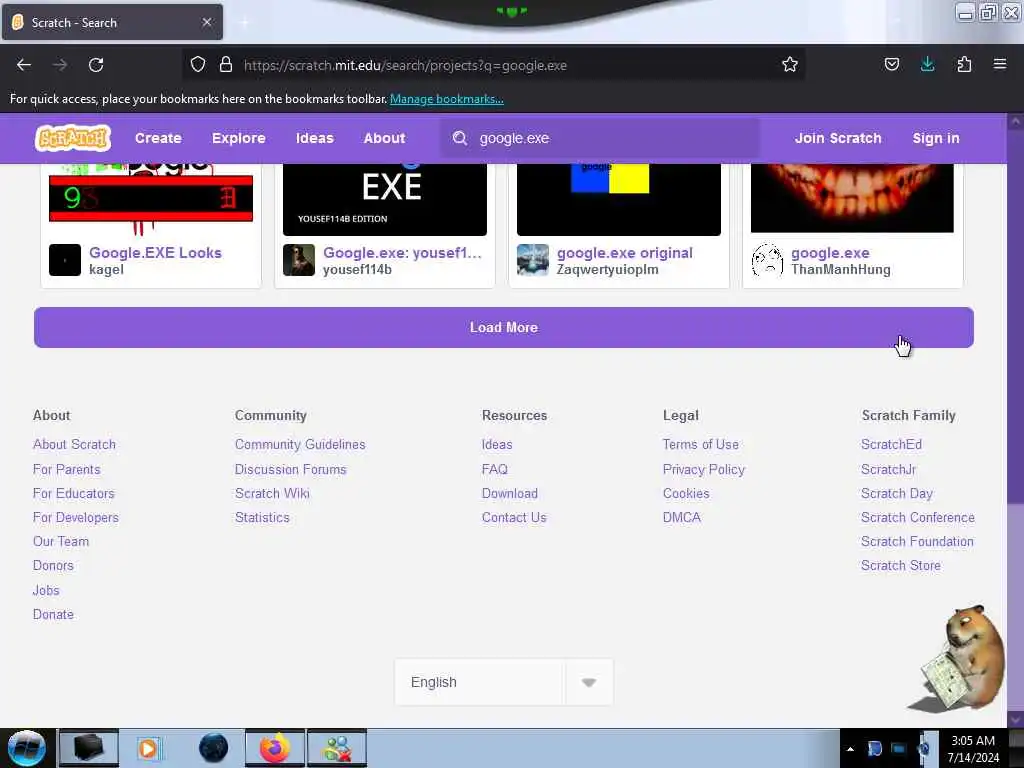Open the Community Guidelines link
Image resolution: width=1024 pixels, height=768 pixels.
pyautogui.click(x=300, y=444)
